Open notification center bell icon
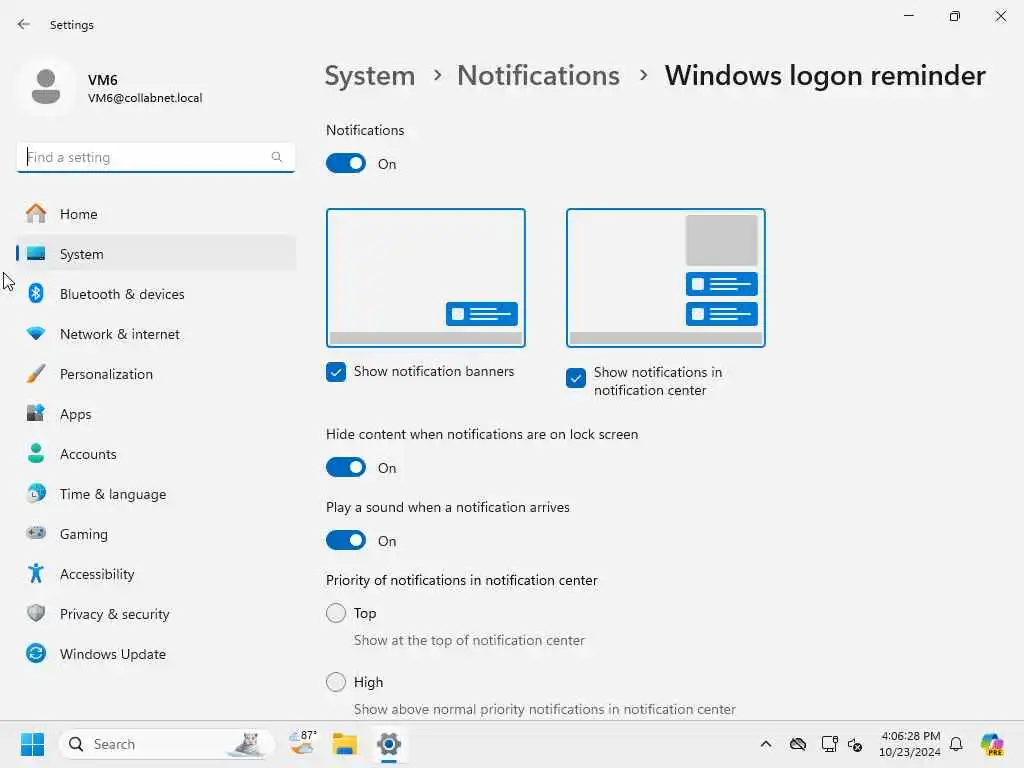The image size is (1024, 768). 956,744
